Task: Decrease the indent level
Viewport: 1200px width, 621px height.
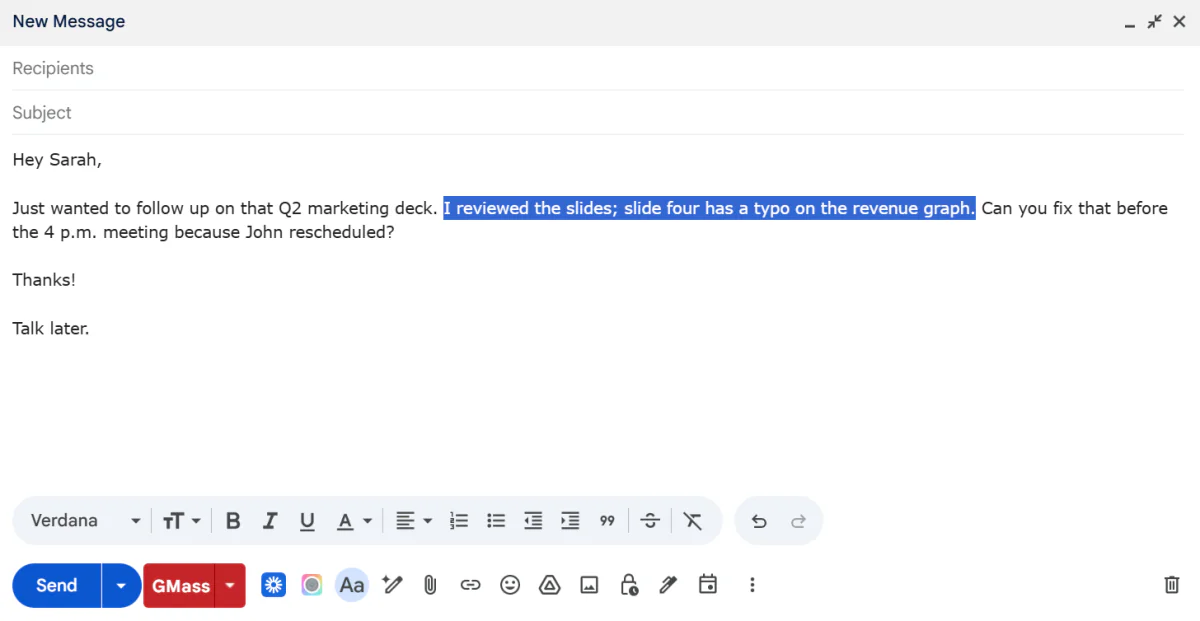Action: [x=533, y=521]
